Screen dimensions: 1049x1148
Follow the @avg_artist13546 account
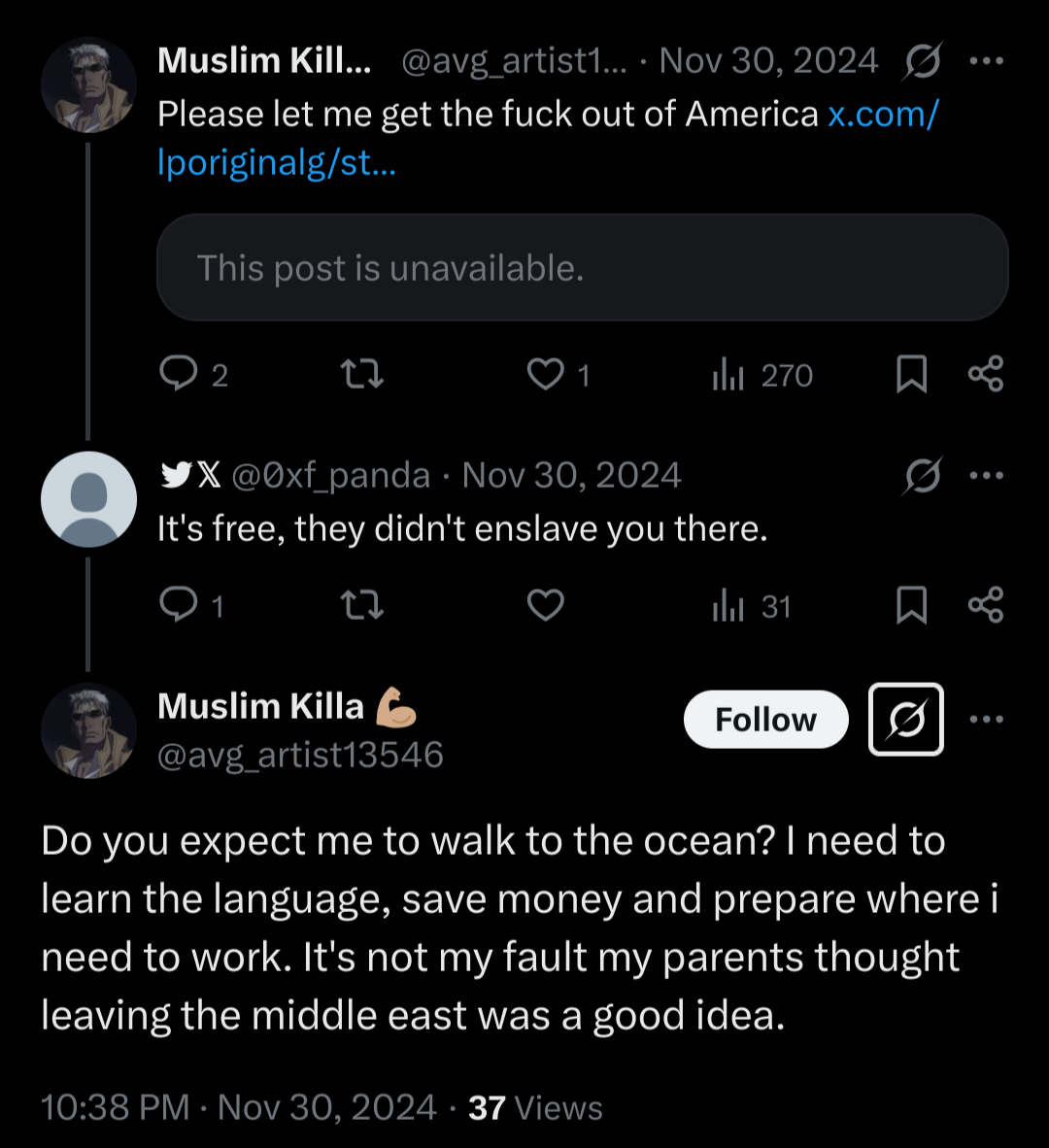click(765, 720)
